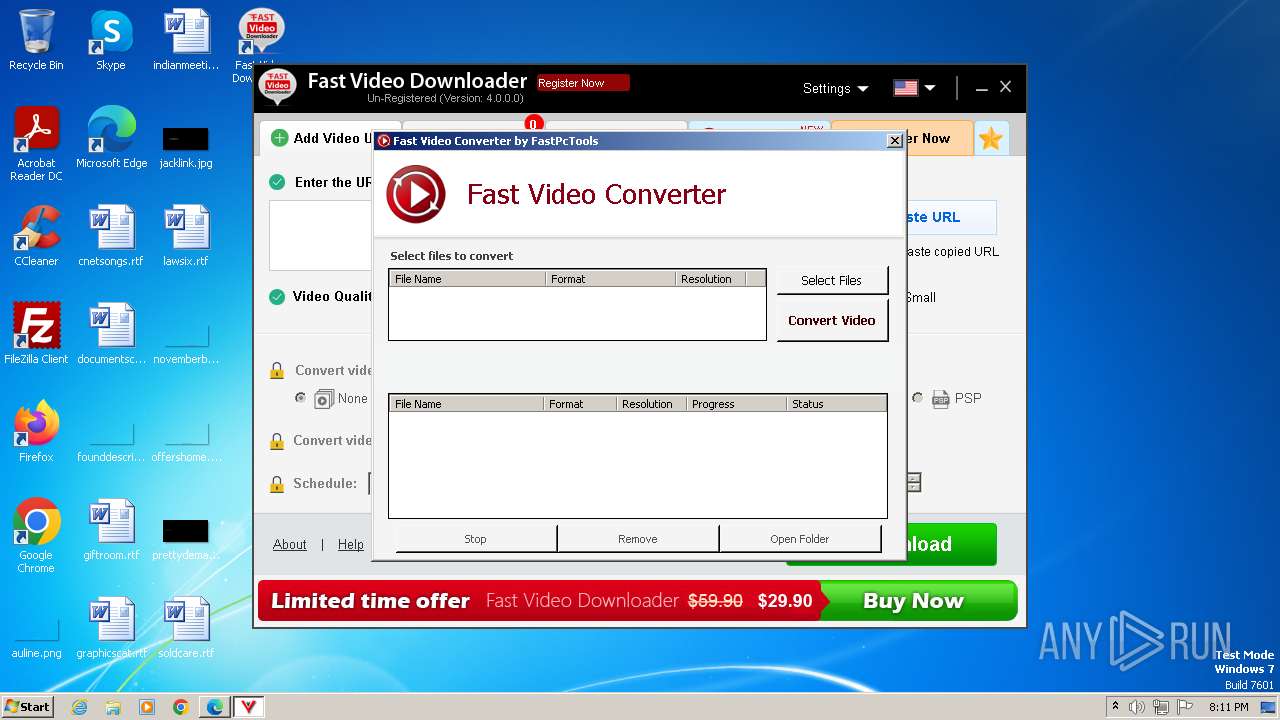Open Acrobat Reader DC desktop shortcut

point(36,144)
